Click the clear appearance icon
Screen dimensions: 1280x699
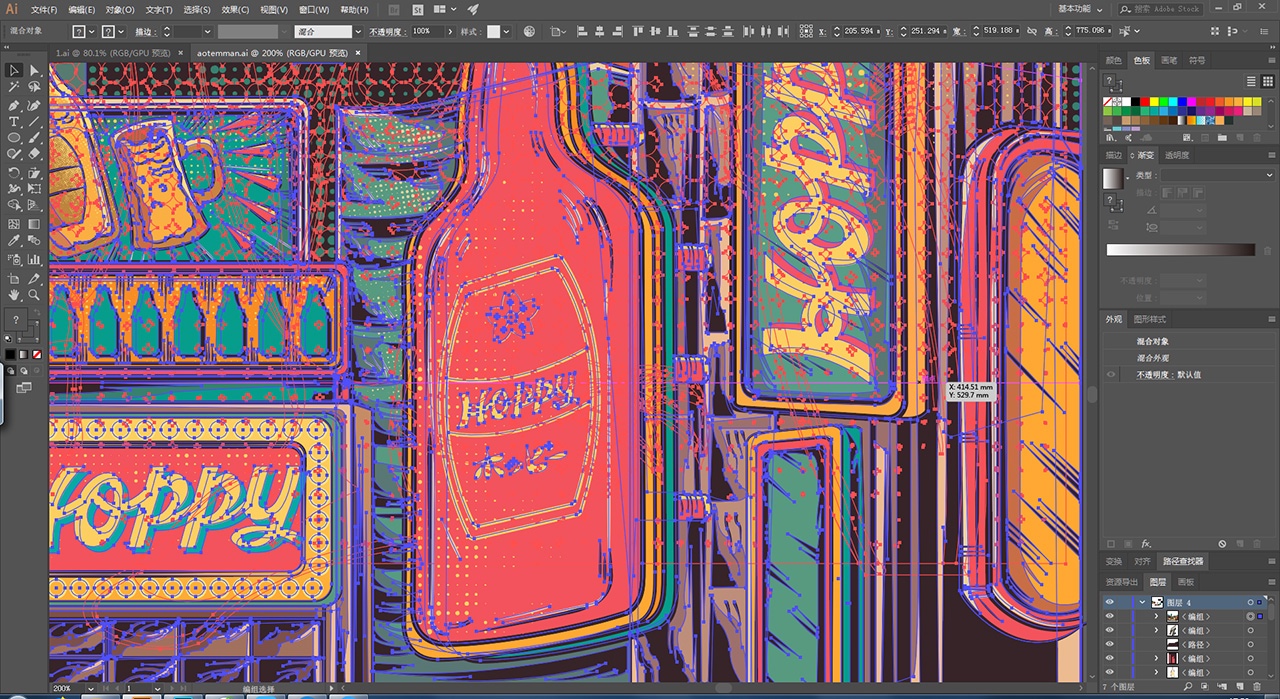(x=1222, y=544)
